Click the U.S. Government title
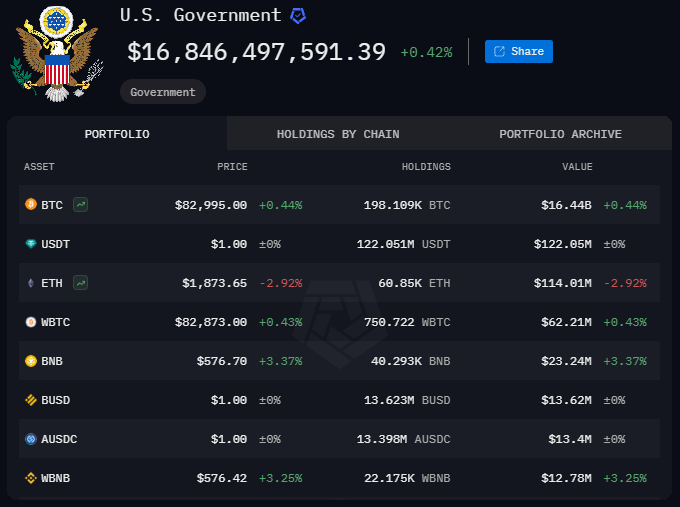Viewport: 680px width, 507px height. pyautogui.click(x=200, y=16)
